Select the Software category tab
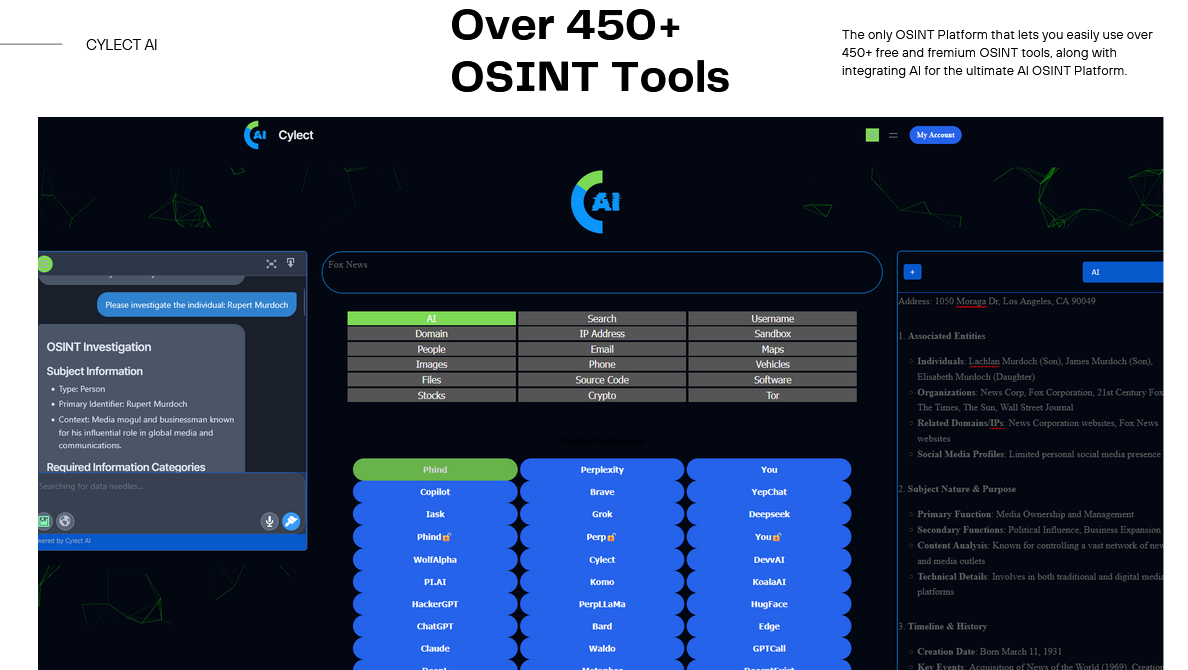 pos(772,380)
